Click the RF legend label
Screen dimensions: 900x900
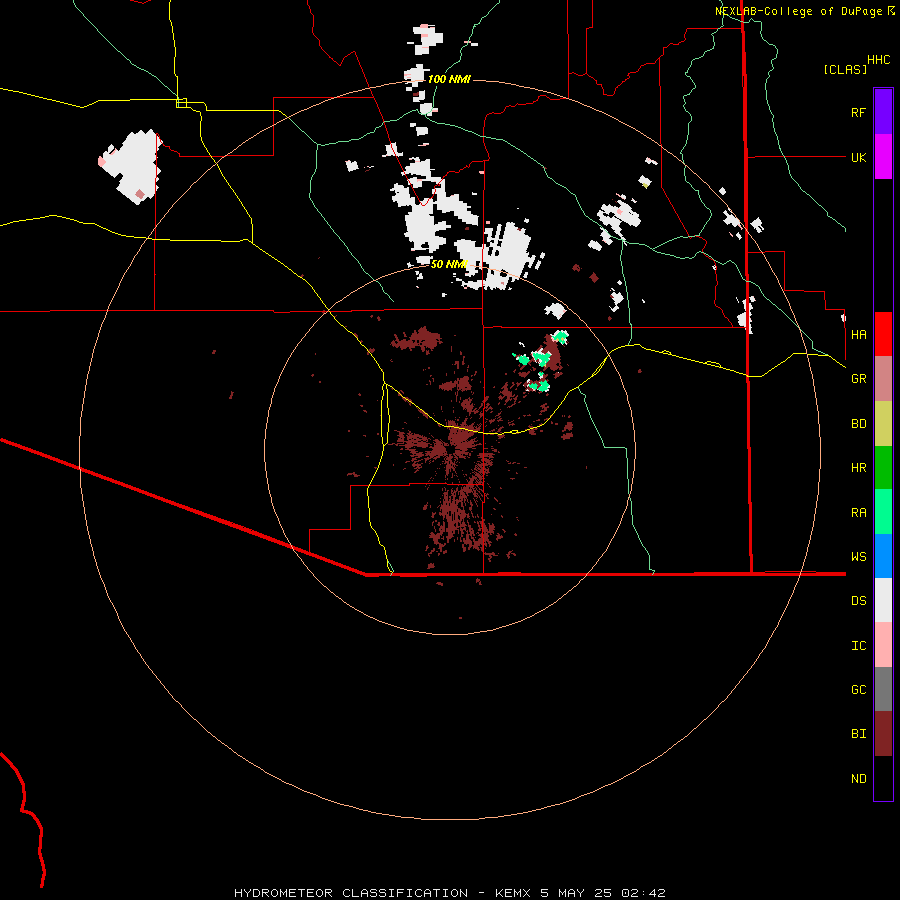(x=858, y=112)
